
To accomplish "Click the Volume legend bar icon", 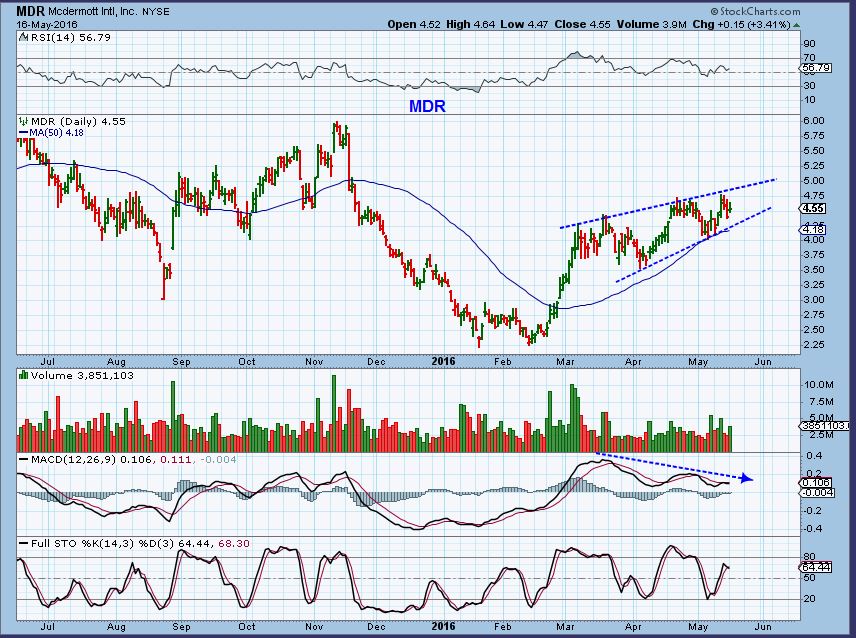I will [23, 375].
